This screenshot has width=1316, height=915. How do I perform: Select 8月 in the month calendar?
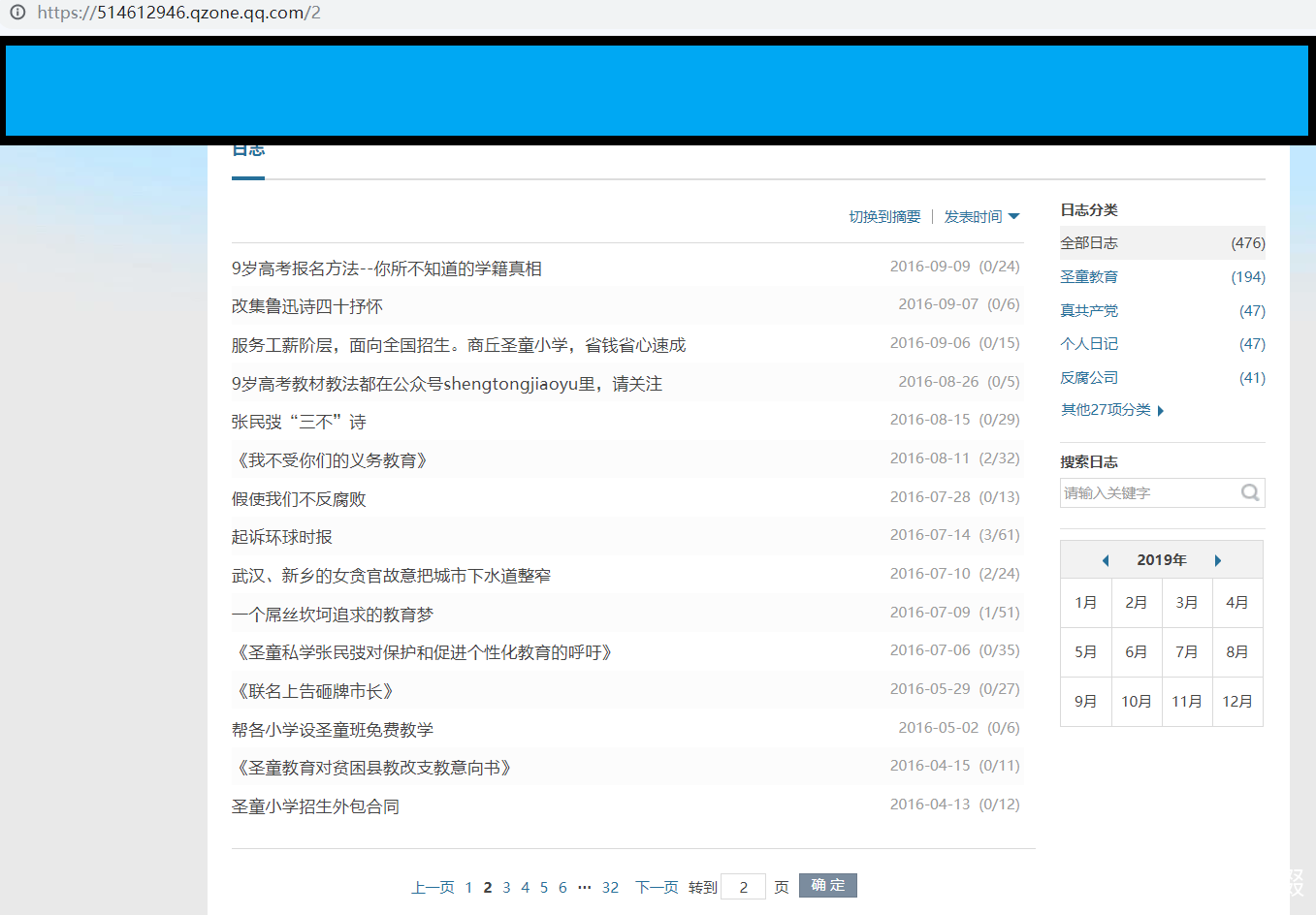click(1237, 652)
